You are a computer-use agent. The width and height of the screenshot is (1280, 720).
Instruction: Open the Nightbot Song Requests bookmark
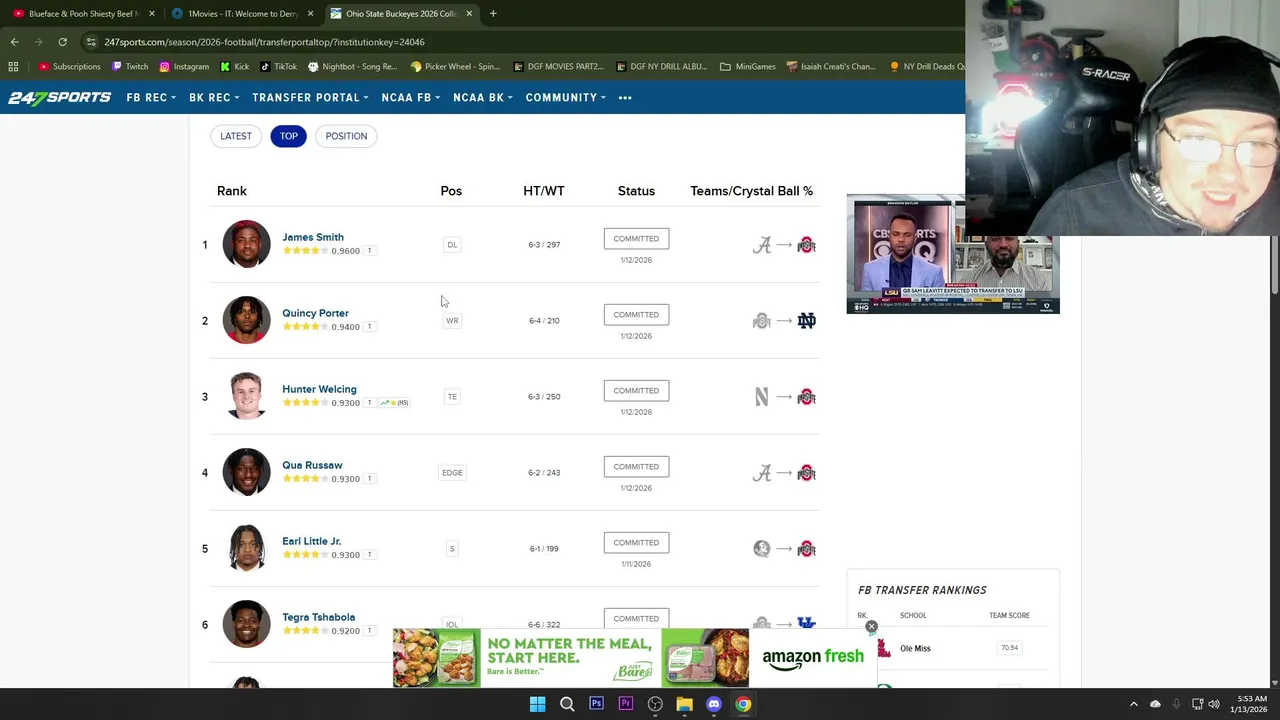tap(352, 66)
